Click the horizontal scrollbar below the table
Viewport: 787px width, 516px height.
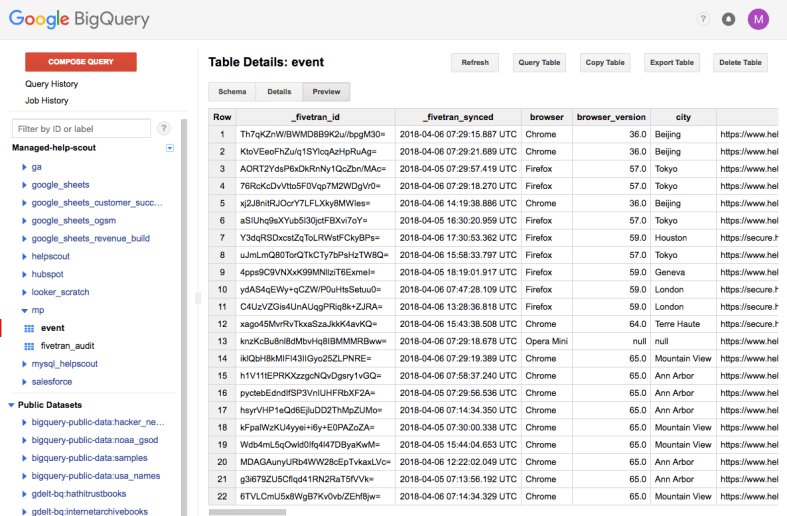tap(247, 512)
